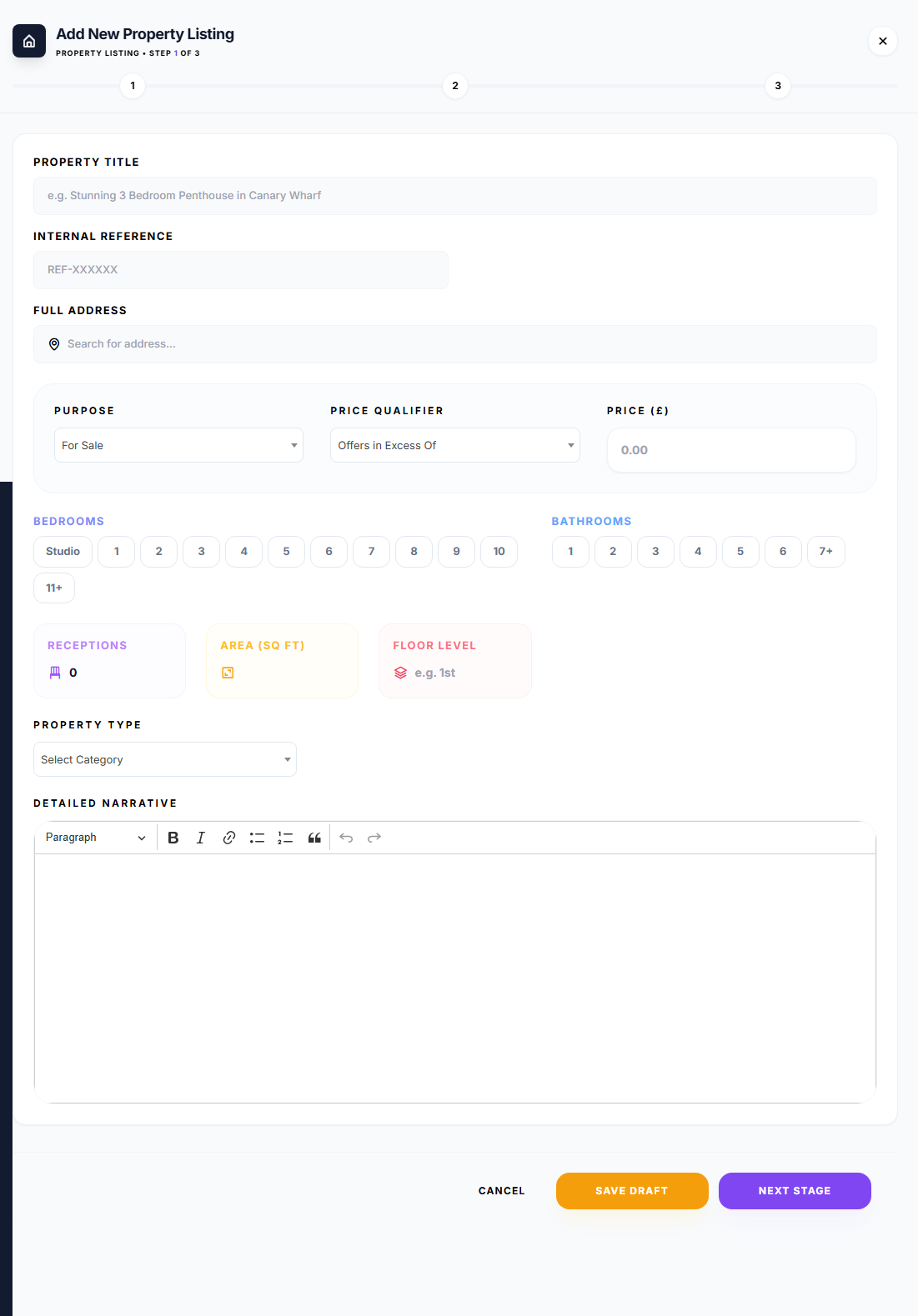The width and height of the screenshot is (918, 1316).
Task: Click the redo arrow in editor toolbar
Action: tap(374, 838)
